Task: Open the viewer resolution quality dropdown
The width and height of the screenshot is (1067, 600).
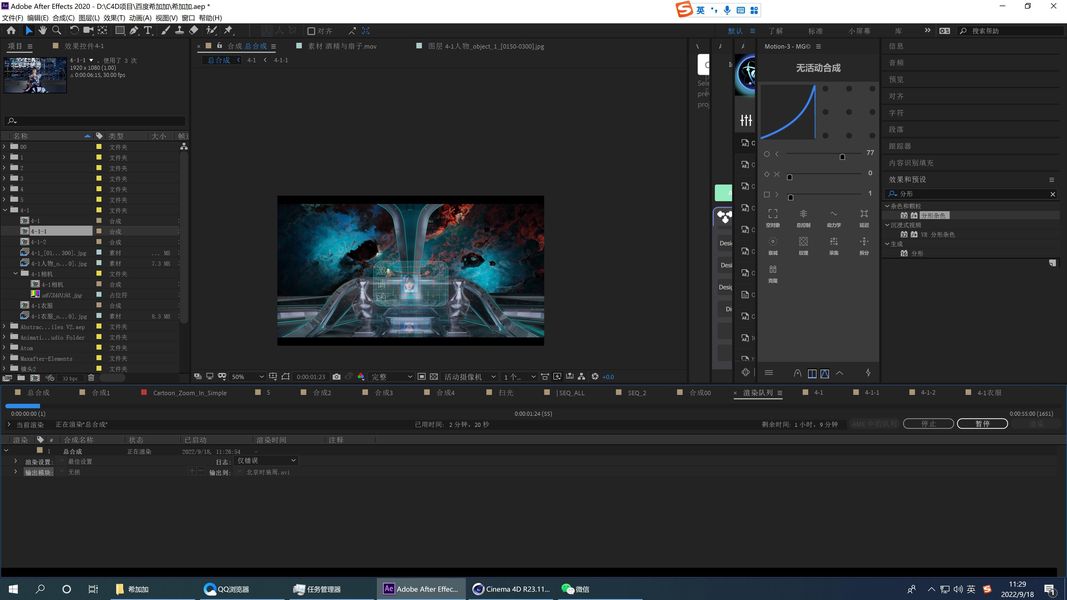Action: click(x=391, y=376)
